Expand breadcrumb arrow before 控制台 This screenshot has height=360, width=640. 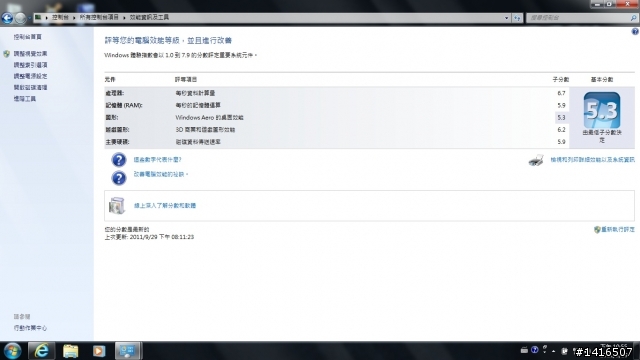47,18
